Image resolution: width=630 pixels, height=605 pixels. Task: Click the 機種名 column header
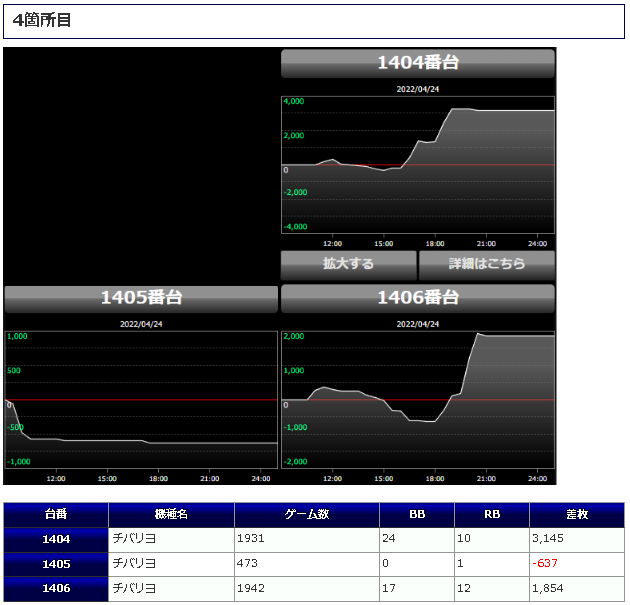click(171, 515)
